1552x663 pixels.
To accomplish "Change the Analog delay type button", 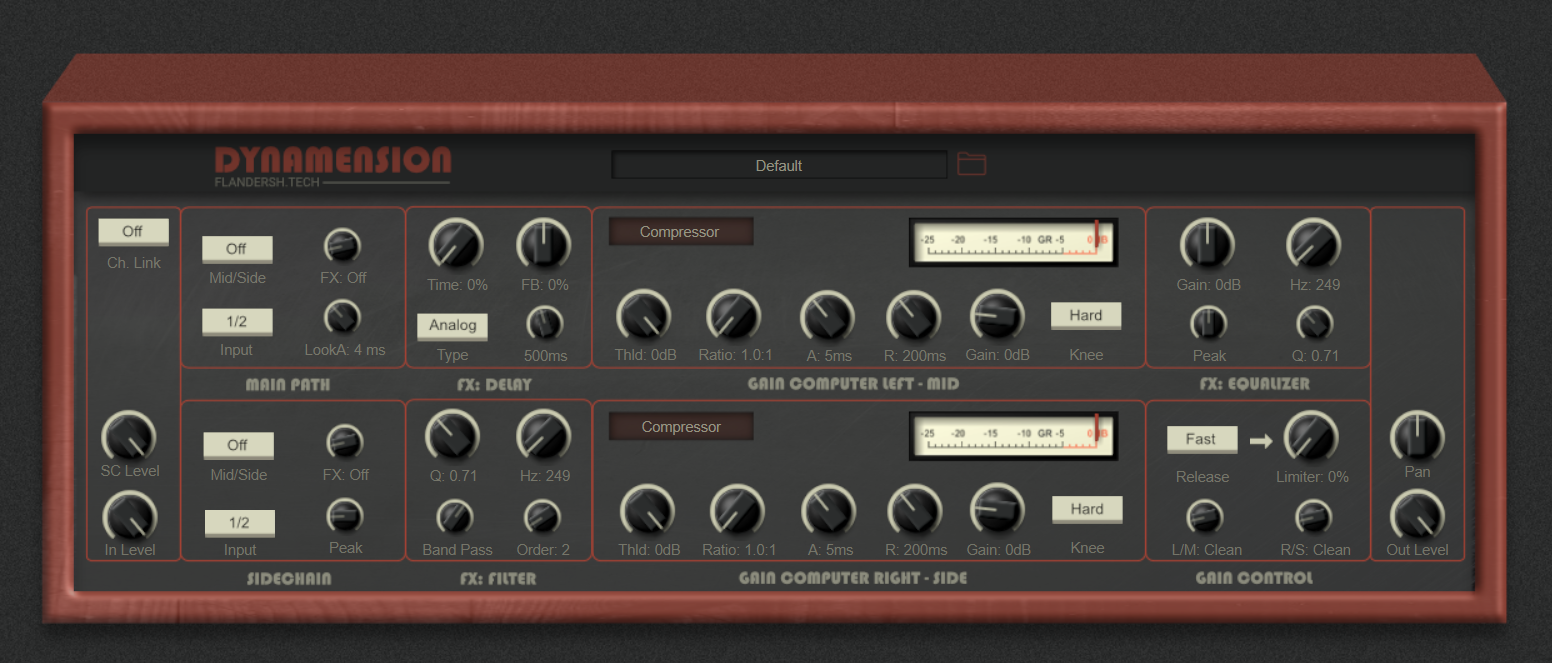I will point(452,326).
